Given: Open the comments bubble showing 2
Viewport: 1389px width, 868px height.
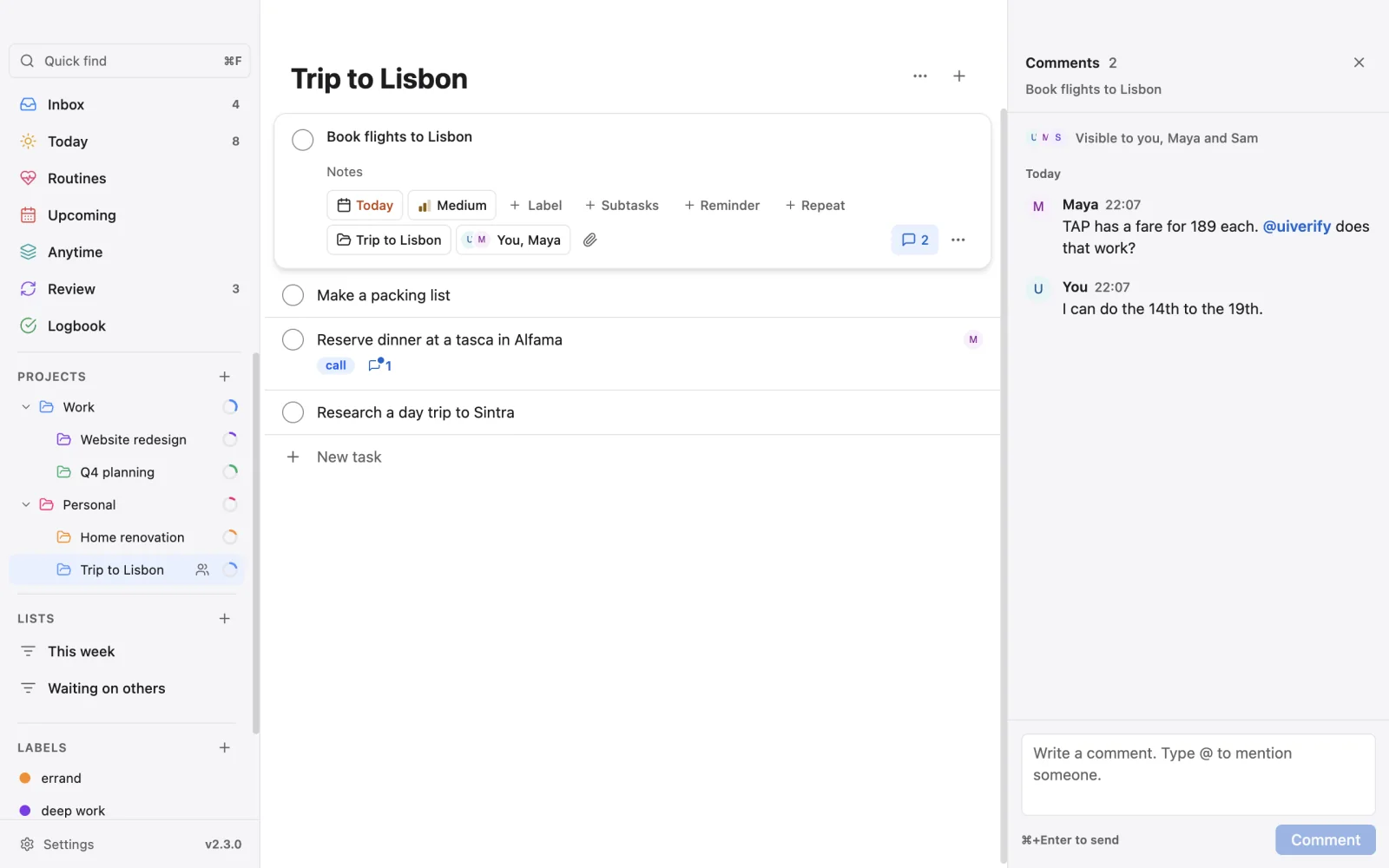Looking at the screenshot, I should coord(915,240).
